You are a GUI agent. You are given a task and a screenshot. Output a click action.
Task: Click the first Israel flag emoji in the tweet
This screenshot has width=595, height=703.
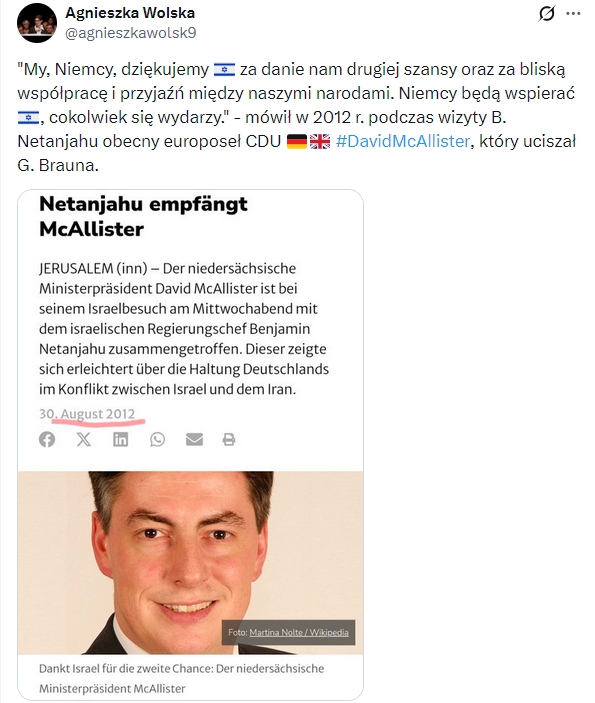coord(224,69)
